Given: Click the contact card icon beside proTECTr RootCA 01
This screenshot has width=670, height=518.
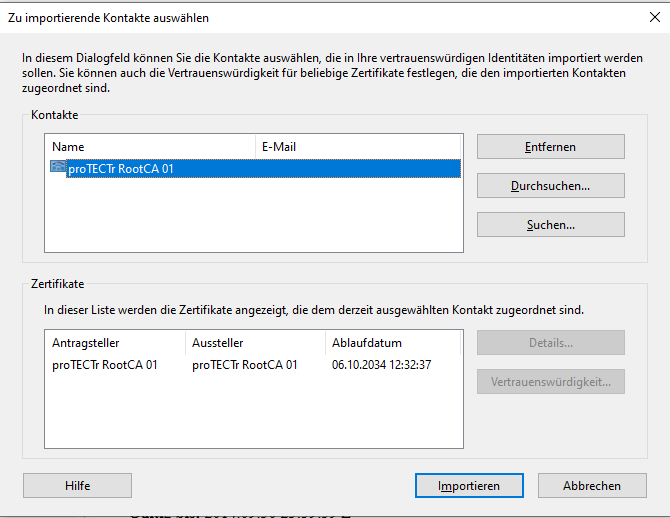Looking at the screenshot, I should tap(58, 168).
